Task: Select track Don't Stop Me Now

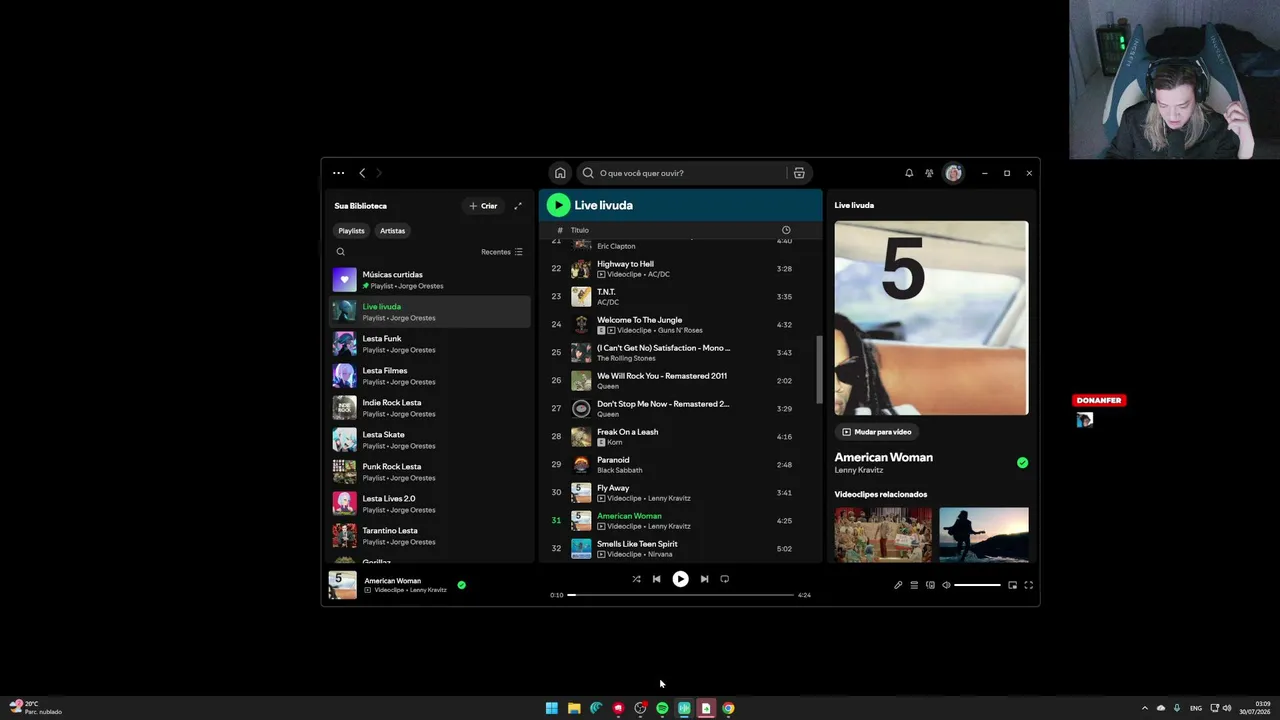Action: [x=679, y=409]
